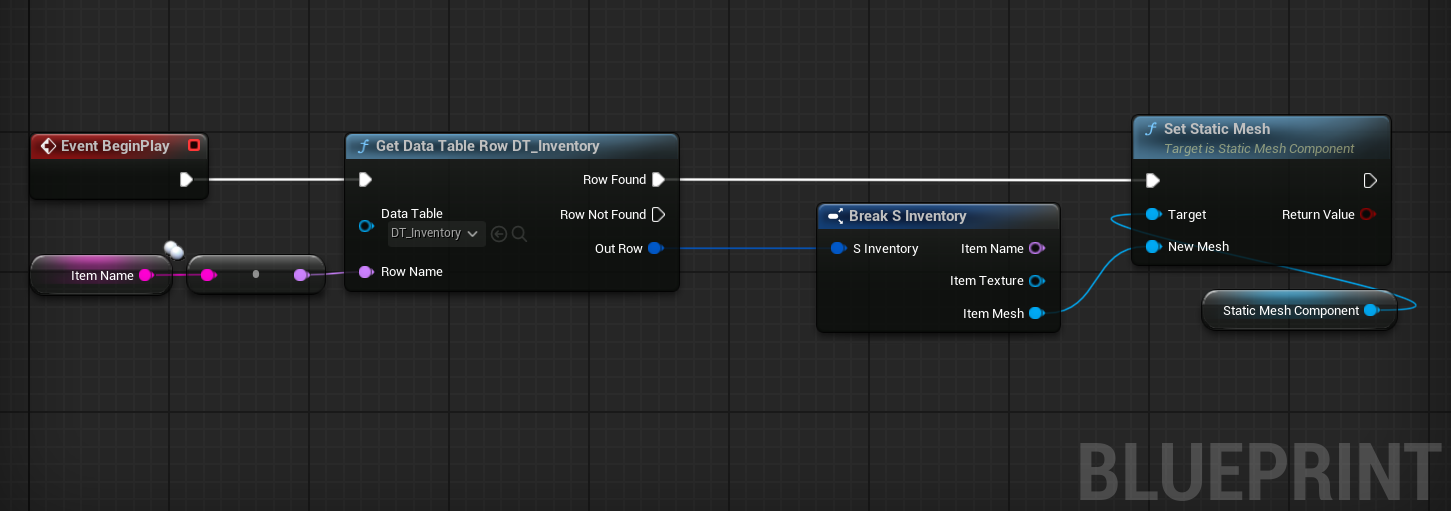Screen dimensions: 1451x511
Task: Select the Break S Inventory node title
Action: tap(907, 216)
